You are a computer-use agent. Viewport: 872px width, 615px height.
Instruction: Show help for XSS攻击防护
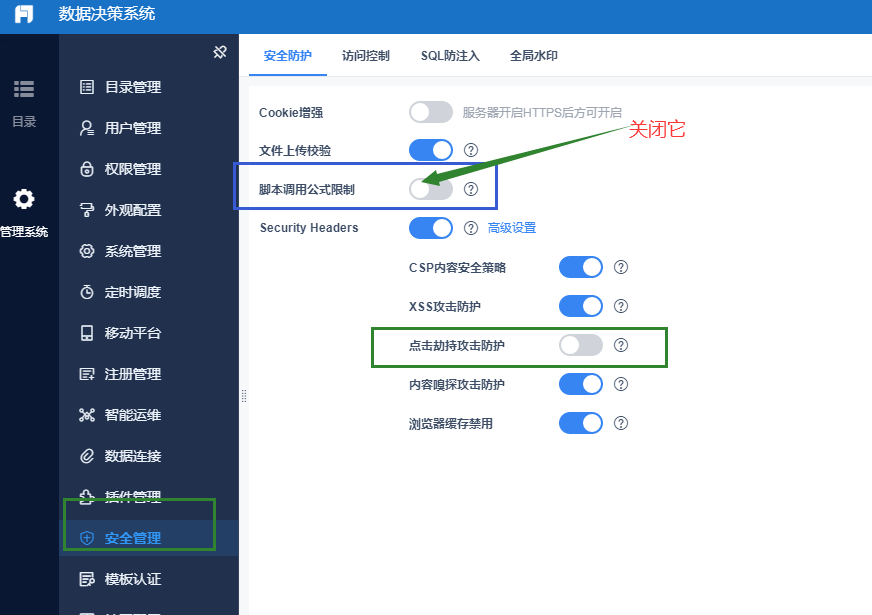click(x=621, y=306)
